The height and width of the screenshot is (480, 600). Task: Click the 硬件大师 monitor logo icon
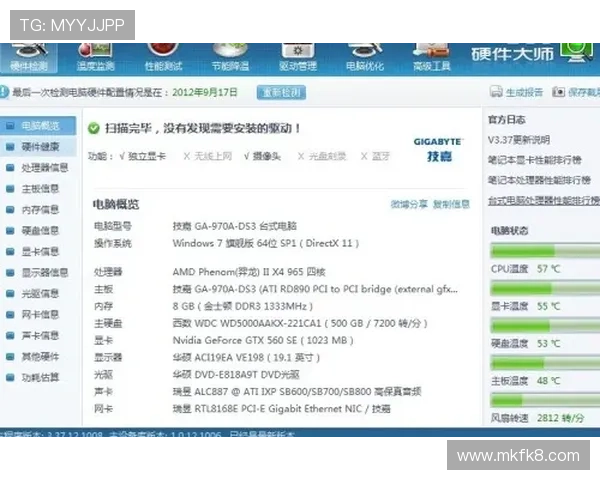point(577,52)
